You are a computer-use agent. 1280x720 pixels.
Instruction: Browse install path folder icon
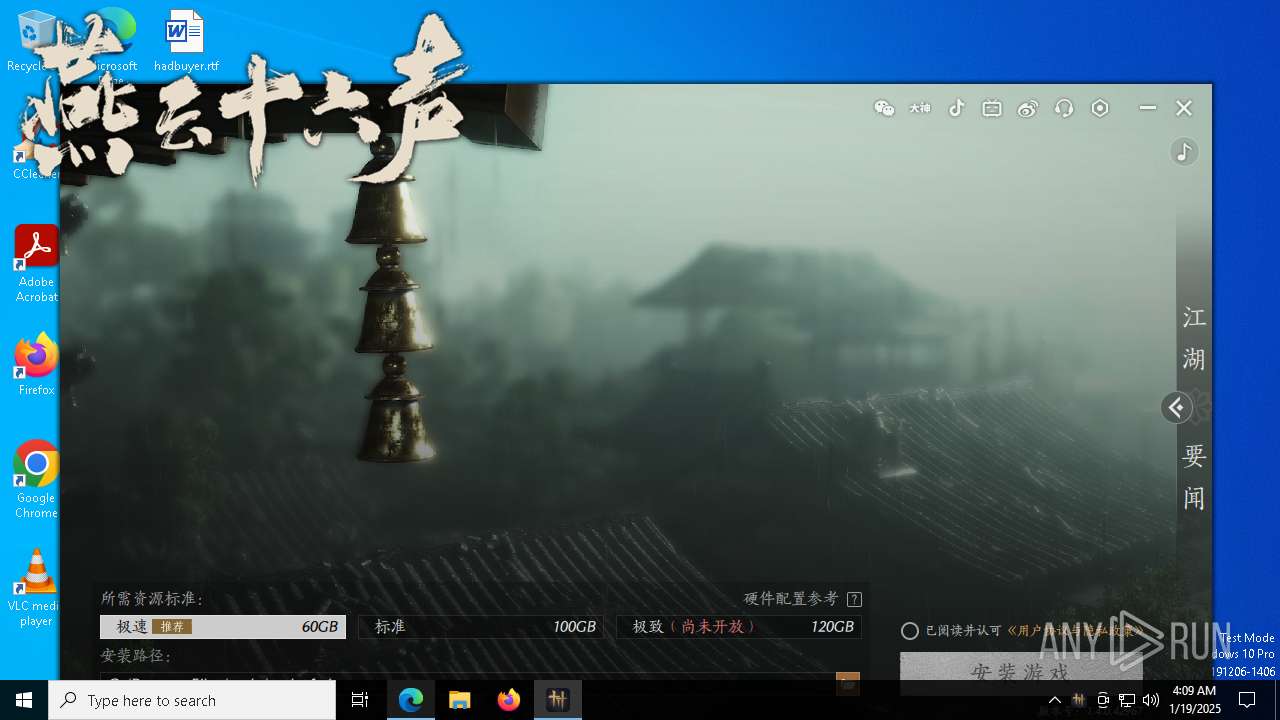[x=848, y=683]
